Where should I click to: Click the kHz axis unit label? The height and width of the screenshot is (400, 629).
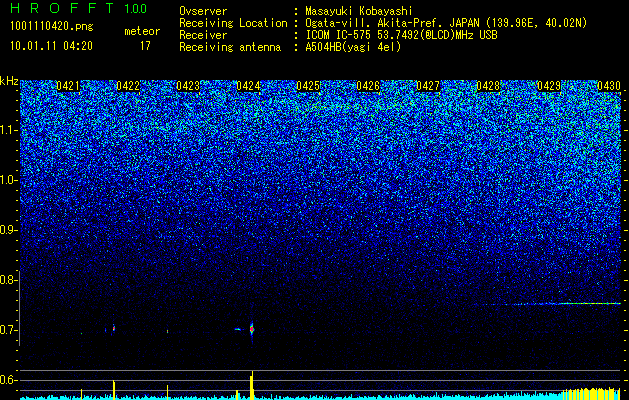pos(9,81)
